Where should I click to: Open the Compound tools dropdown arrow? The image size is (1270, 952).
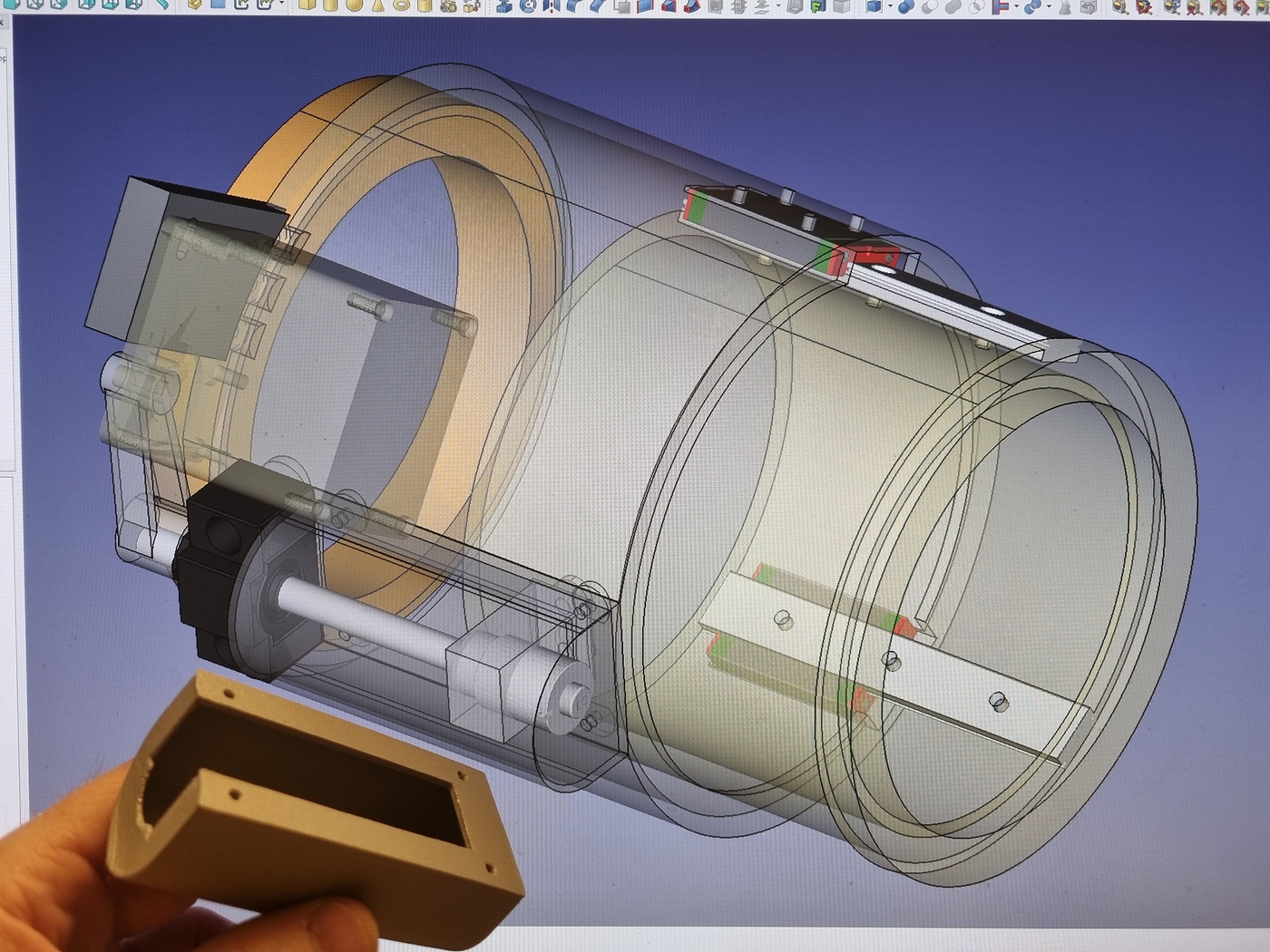[x=890, y=5]
